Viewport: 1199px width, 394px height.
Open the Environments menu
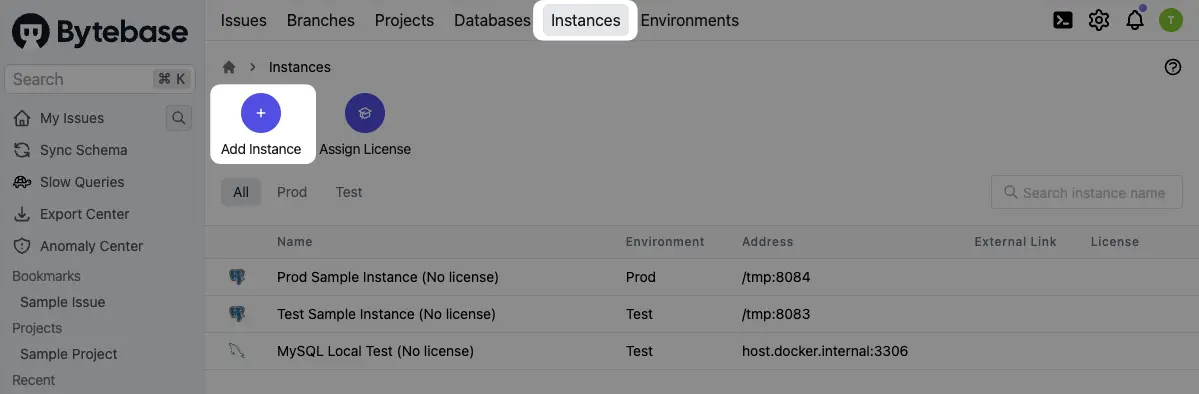point(690,21)
